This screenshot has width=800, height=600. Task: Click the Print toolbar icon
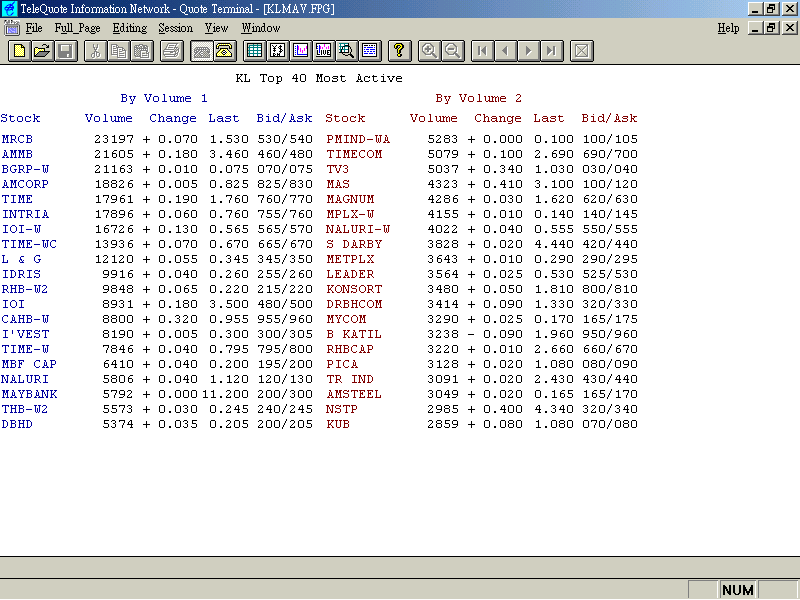[171, 51]
